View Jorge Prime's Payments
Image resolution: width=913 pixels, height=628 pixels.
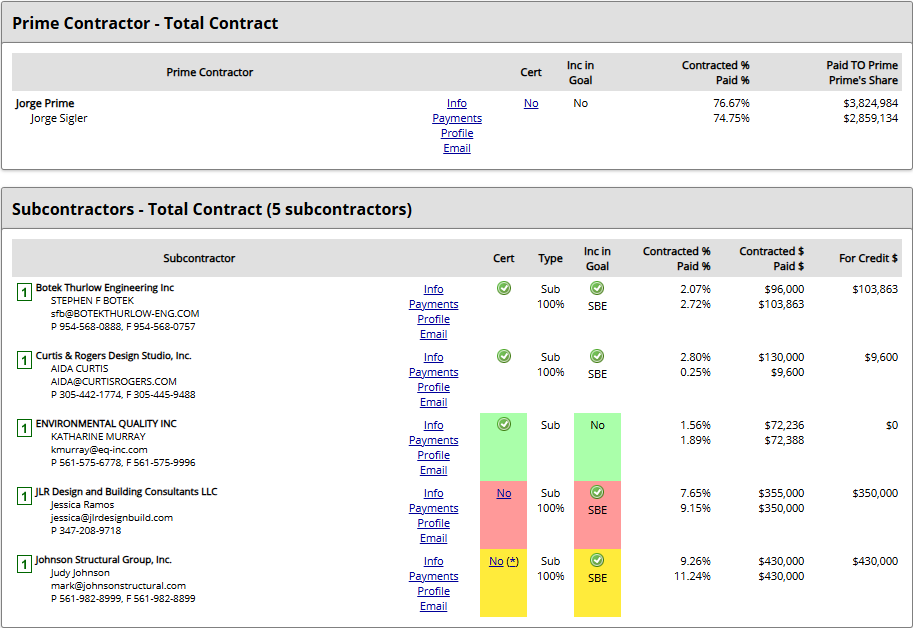tap(457, 118)
